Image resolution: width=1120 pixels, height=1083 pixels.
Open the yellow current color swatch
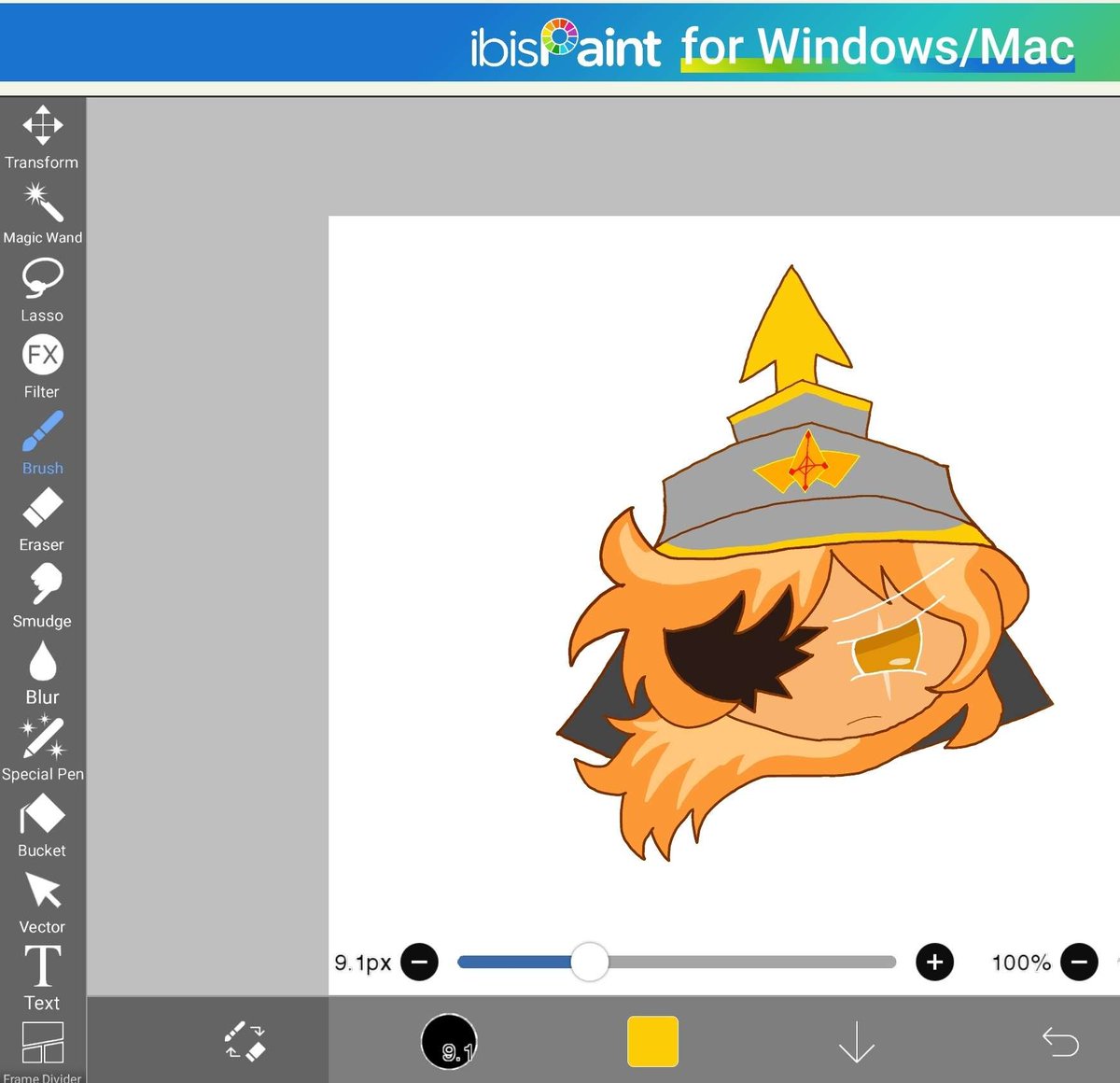652,1041
